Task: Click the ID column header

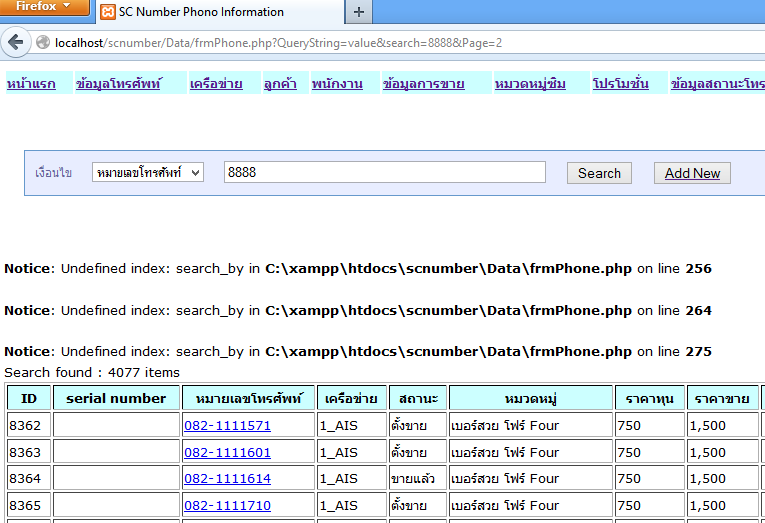Action: [x=29, y=399]
